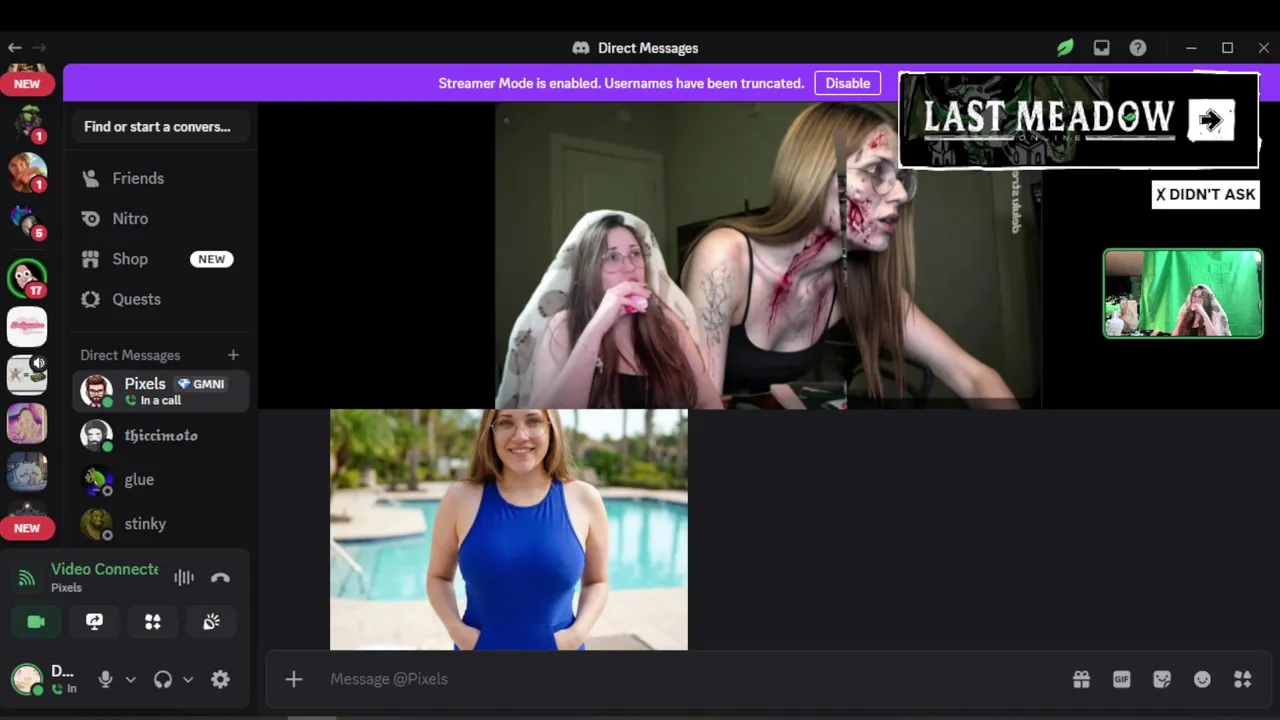The height and width of the screenshot is (720, 1280).
Task: Click the bottom NEW unread badge
Action: [27, 528]
